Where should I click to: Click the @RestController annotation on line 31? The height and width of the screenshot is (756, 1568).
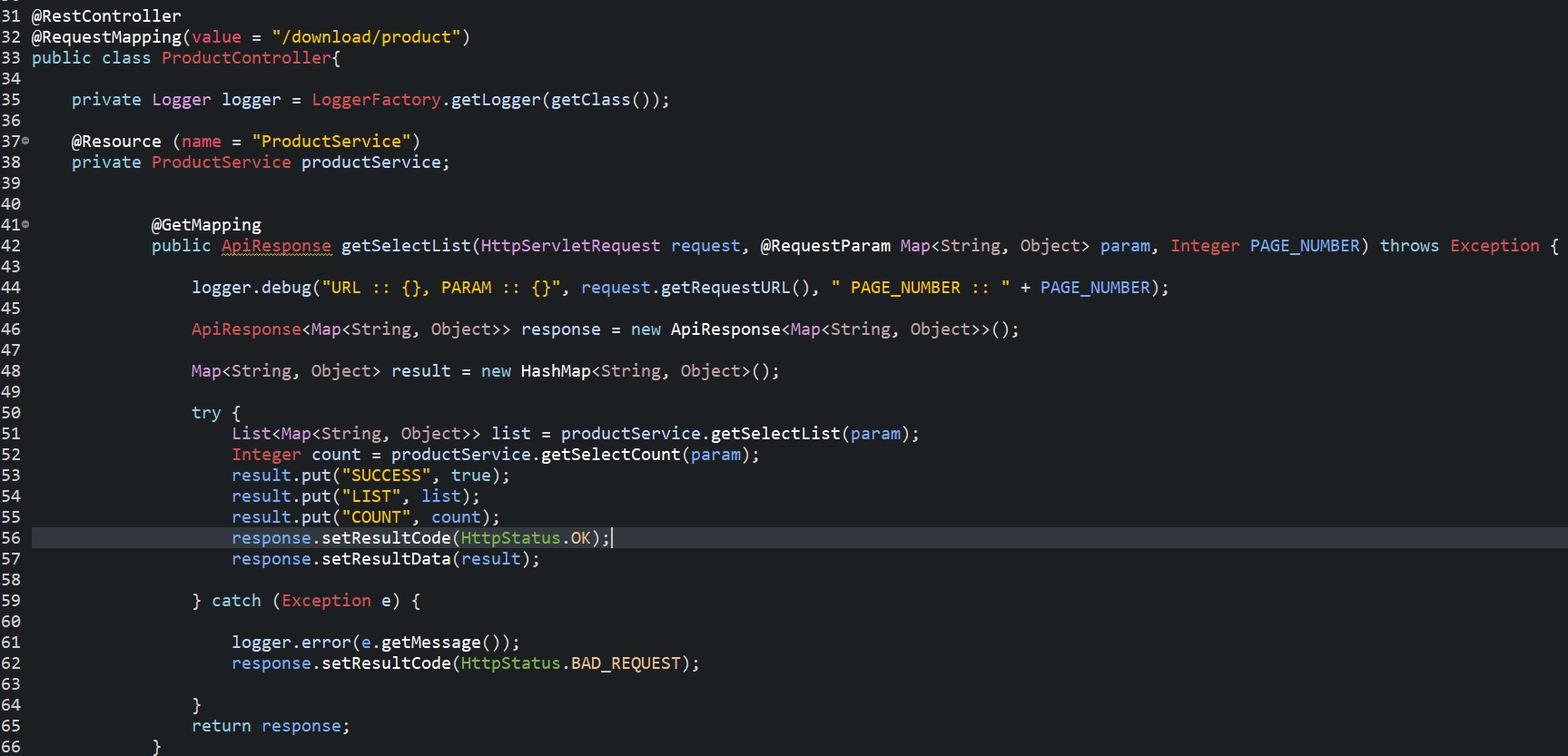(106, 16)
